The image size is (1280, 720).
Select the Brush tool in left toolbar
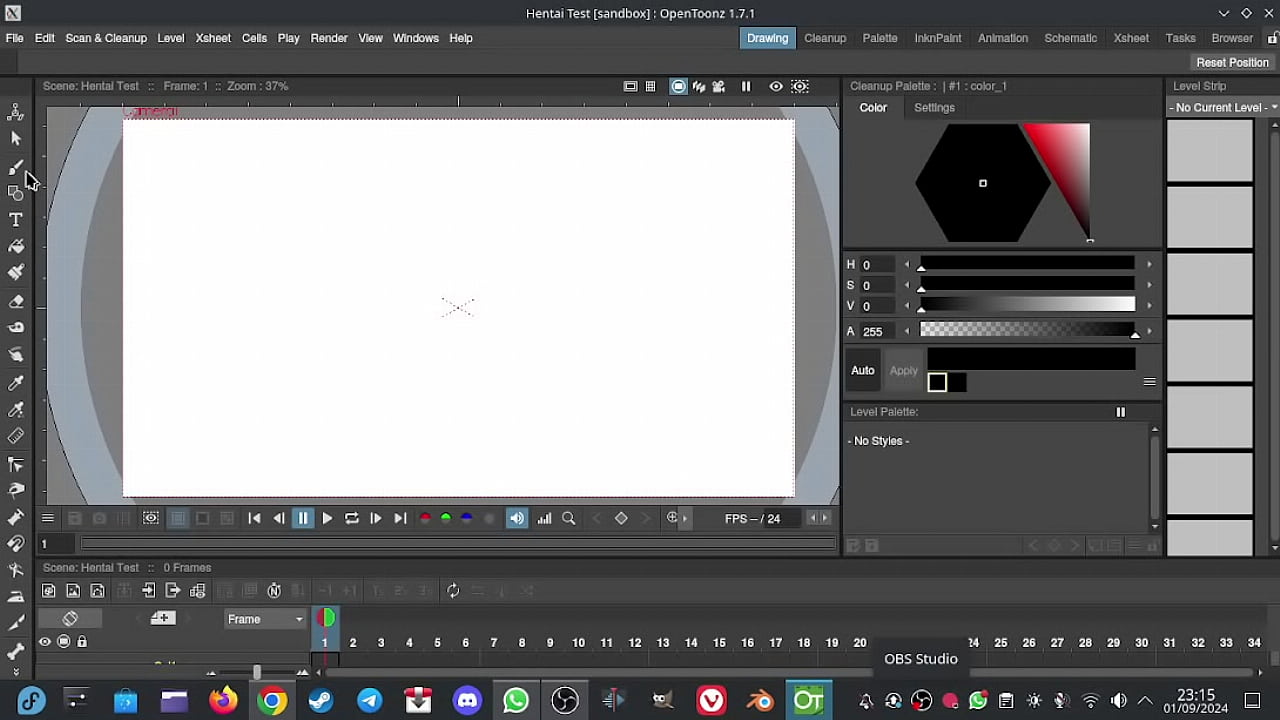pos(16,166)
